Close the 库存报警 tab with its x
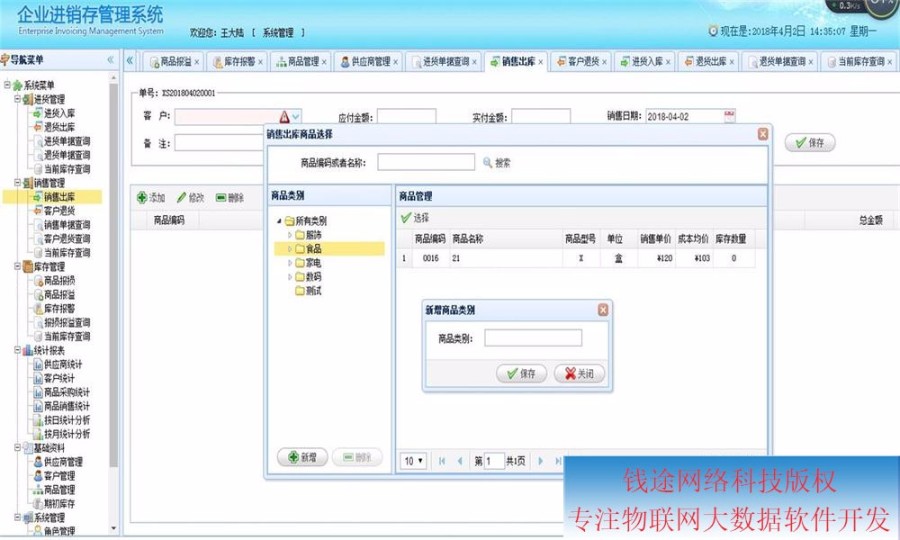Screen dimensions: 900x540 [x=260, y=62]
